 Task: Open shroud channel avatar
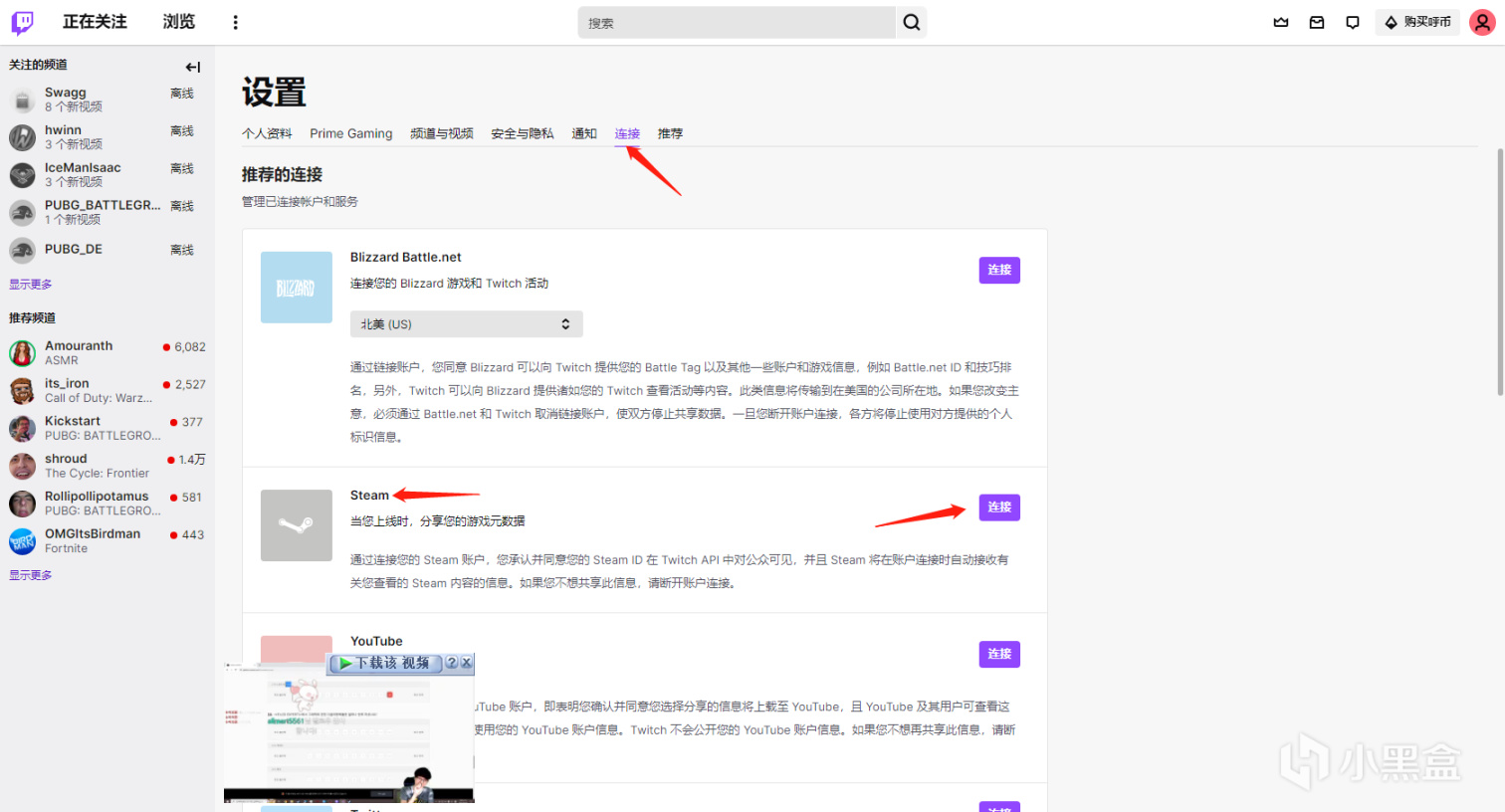[23, 466]
